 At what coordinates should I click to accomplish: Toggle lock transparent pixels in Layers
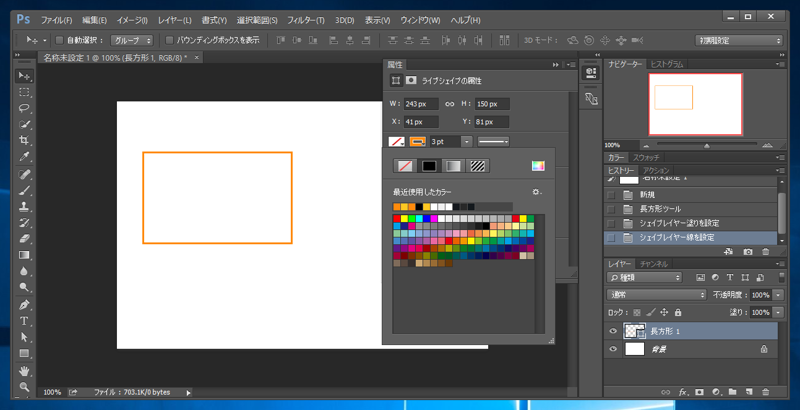coord(637,312)
